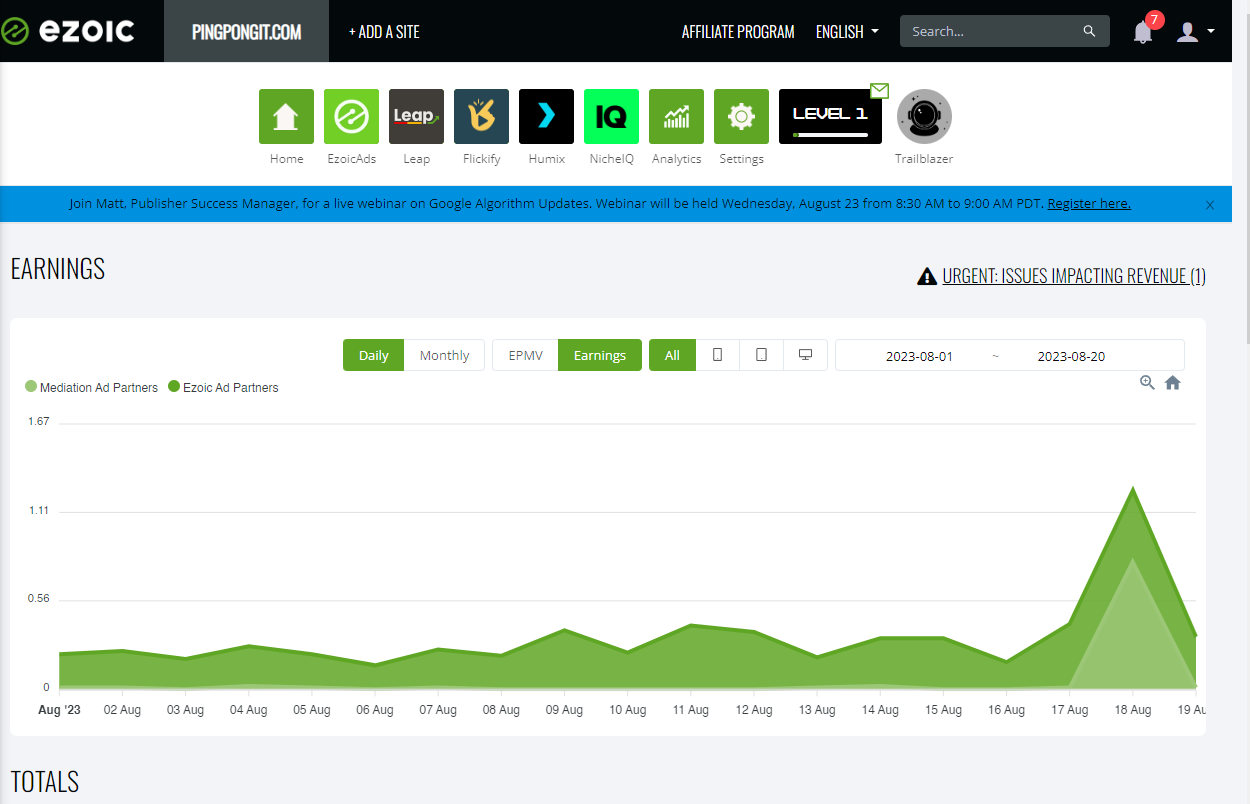Open the Affiliate Program link

pyautogui.click(x=738, y=32)
